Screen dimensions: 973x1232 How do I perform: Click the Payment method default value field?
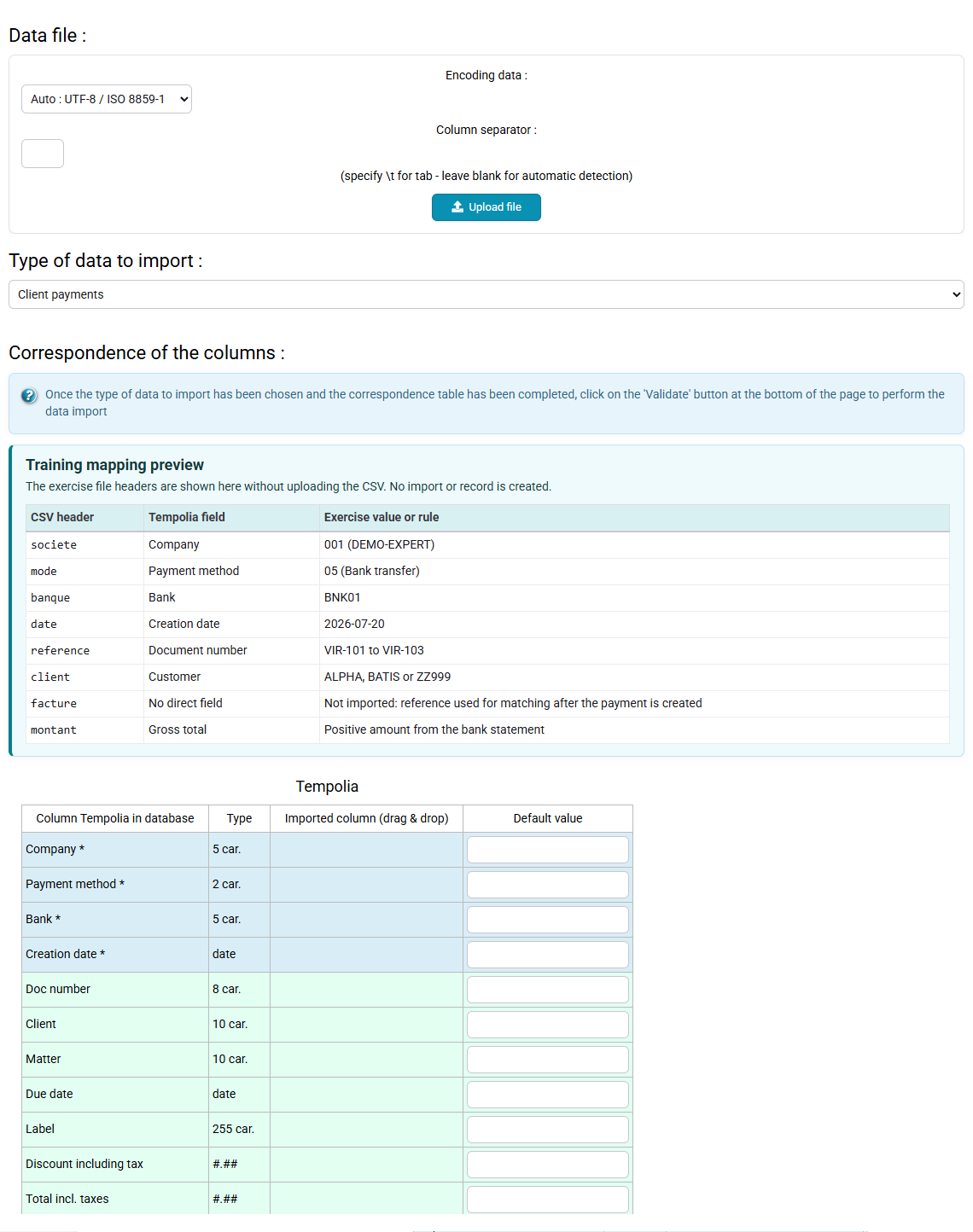pyautogui.click(x=548, y=885)
